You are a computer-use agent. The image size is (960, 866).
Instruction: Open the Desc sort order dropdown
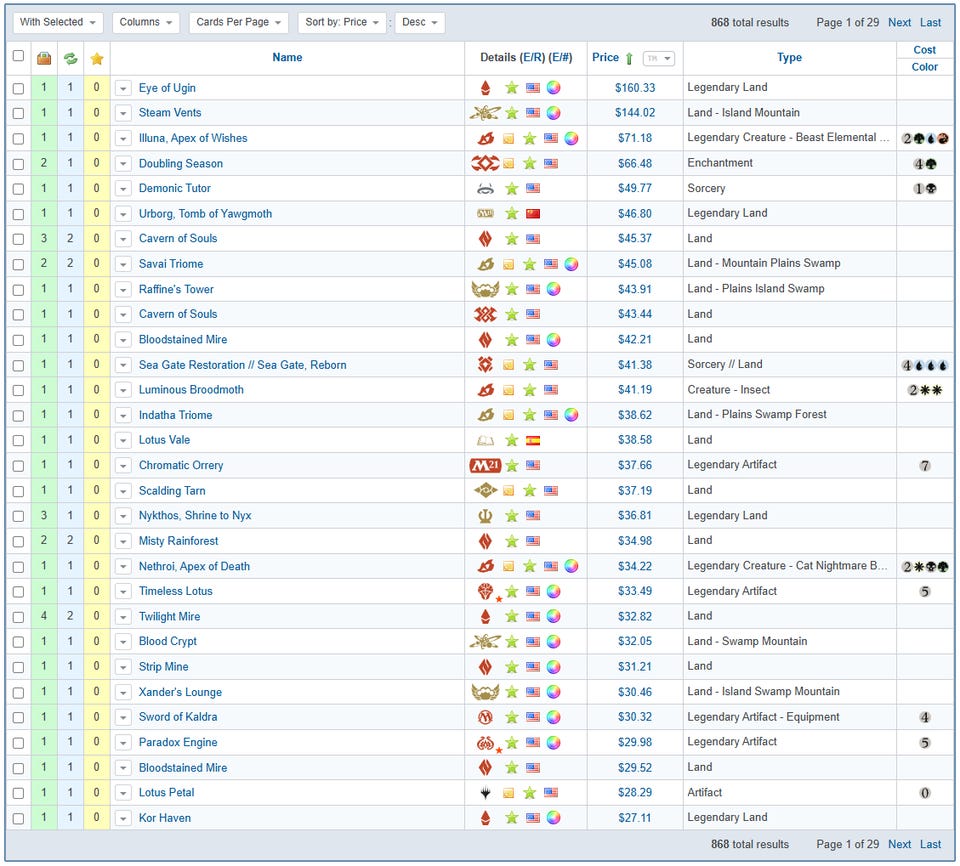tap(419, 22)
